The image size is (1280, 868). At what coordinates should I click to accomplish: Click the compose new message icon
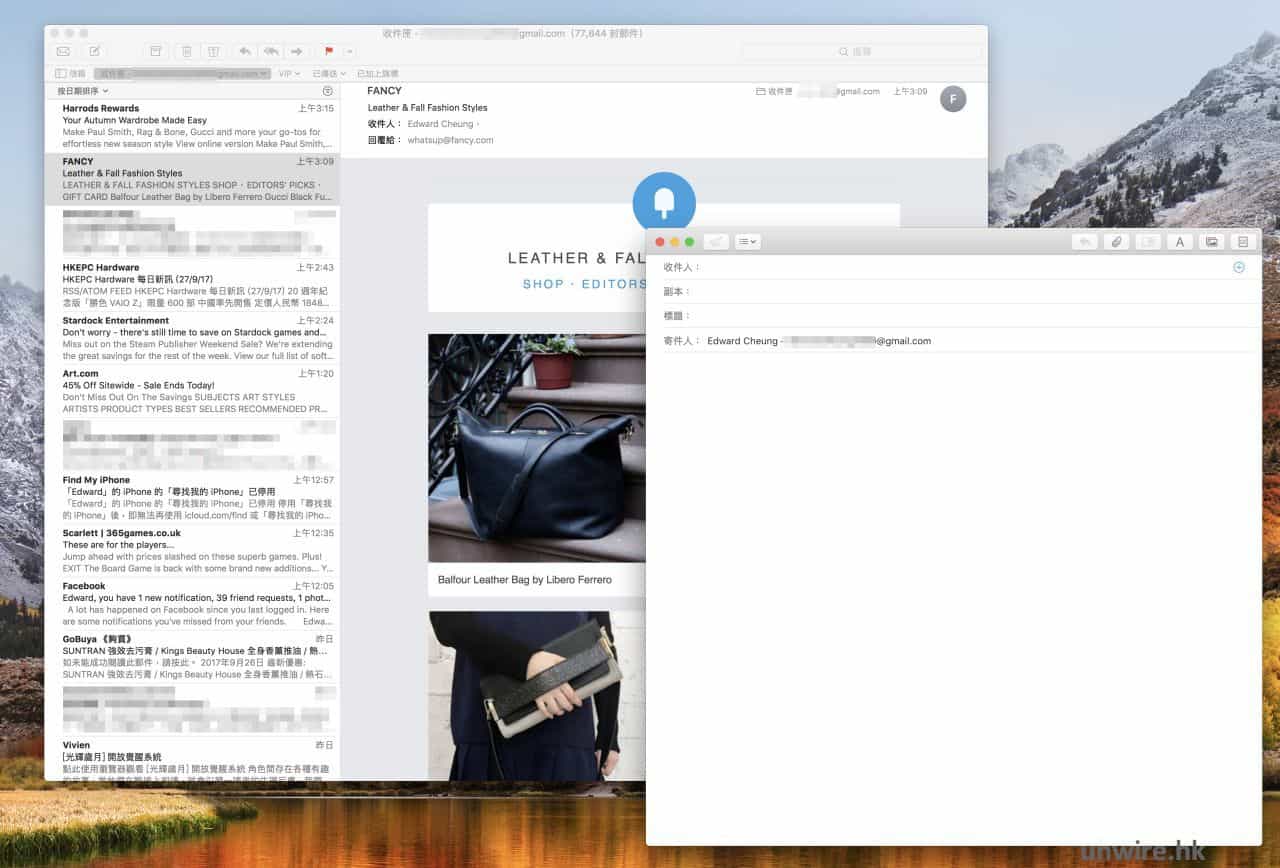tap(94, 51)
